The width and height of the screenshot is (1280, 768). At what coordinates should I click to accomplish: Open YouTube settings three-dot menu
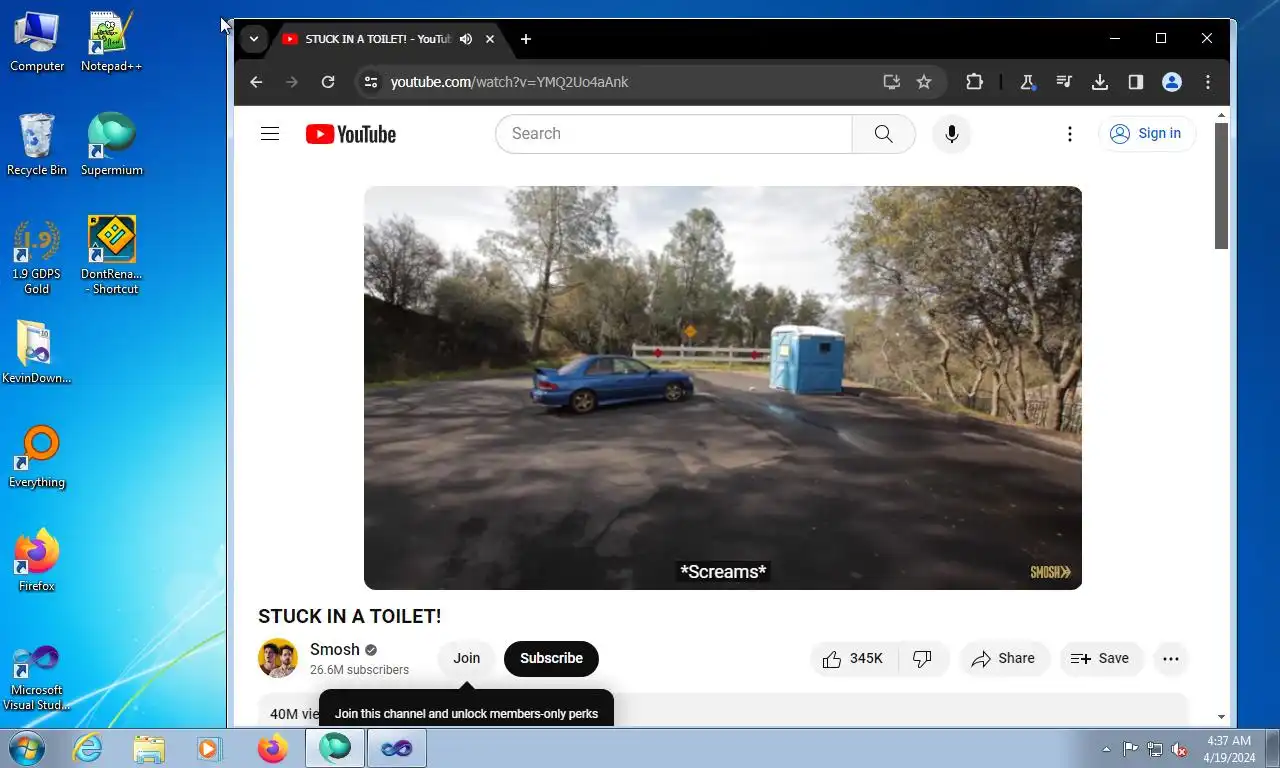[x=1070, y=134]
